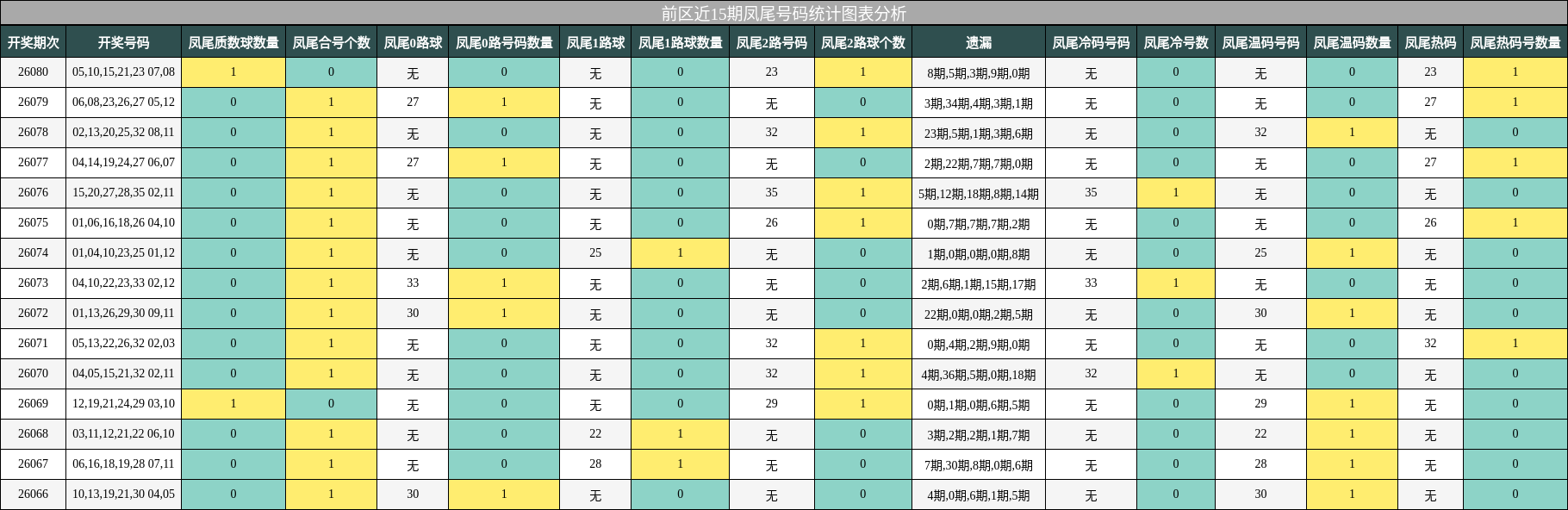Click draw numbers 10,13,19,21,30 04,05
The height and width of the screenshot is (510, 1568).
(x=123, y=494)
